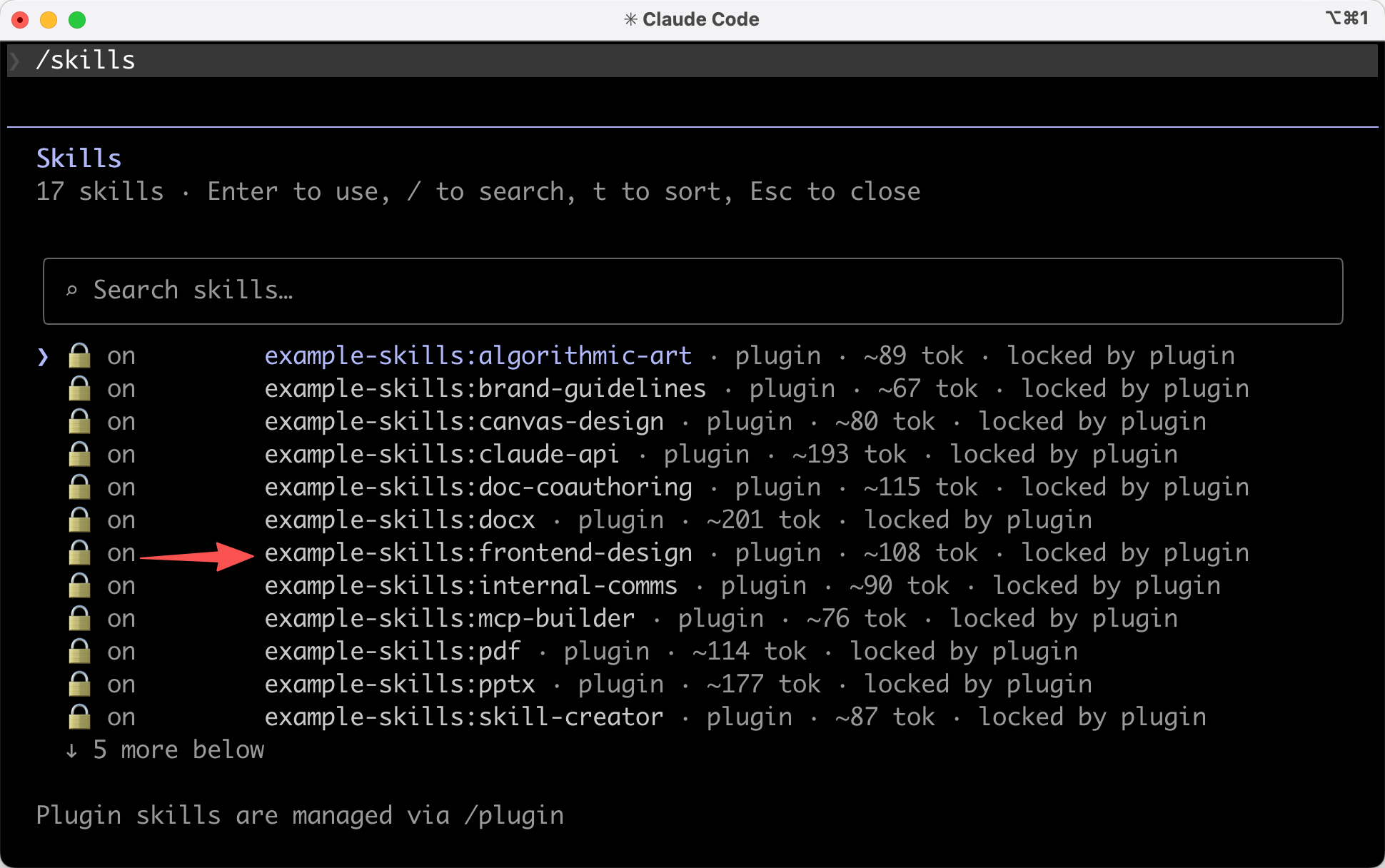Screen dimensions: 1385x868
Task: Click the prompt chevron before /skills
Action: (15, 61)
